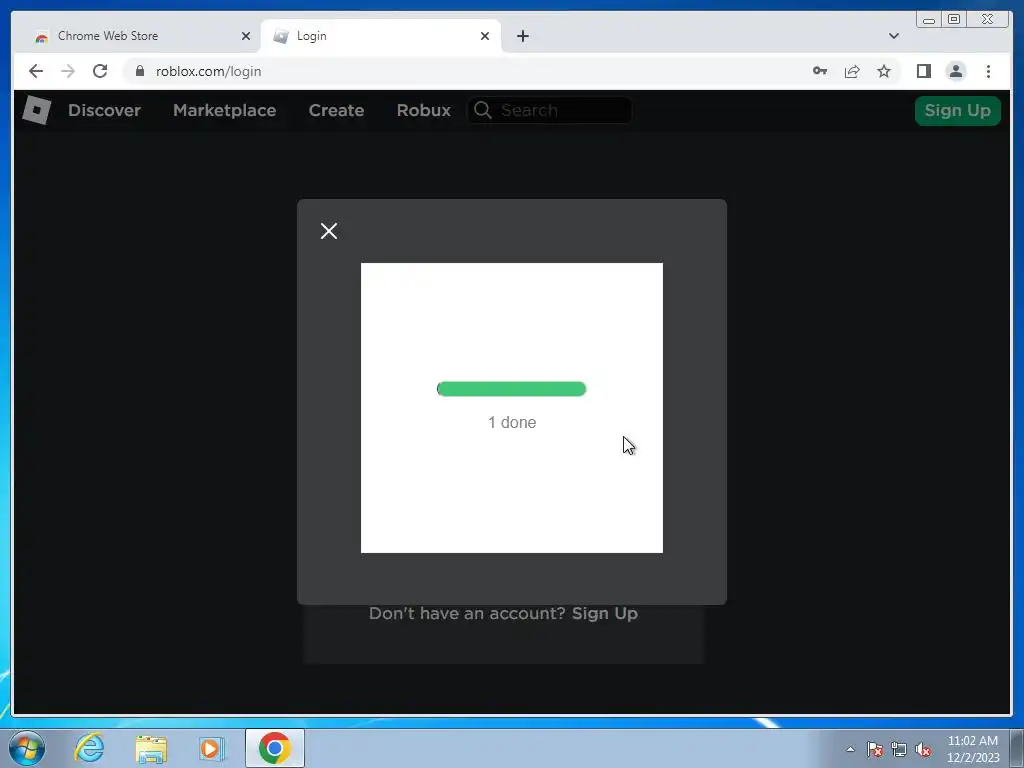The height and width of the screenshot is (768, 1024).
Task: Toggle the Chrome side panel
Action: 923,71
